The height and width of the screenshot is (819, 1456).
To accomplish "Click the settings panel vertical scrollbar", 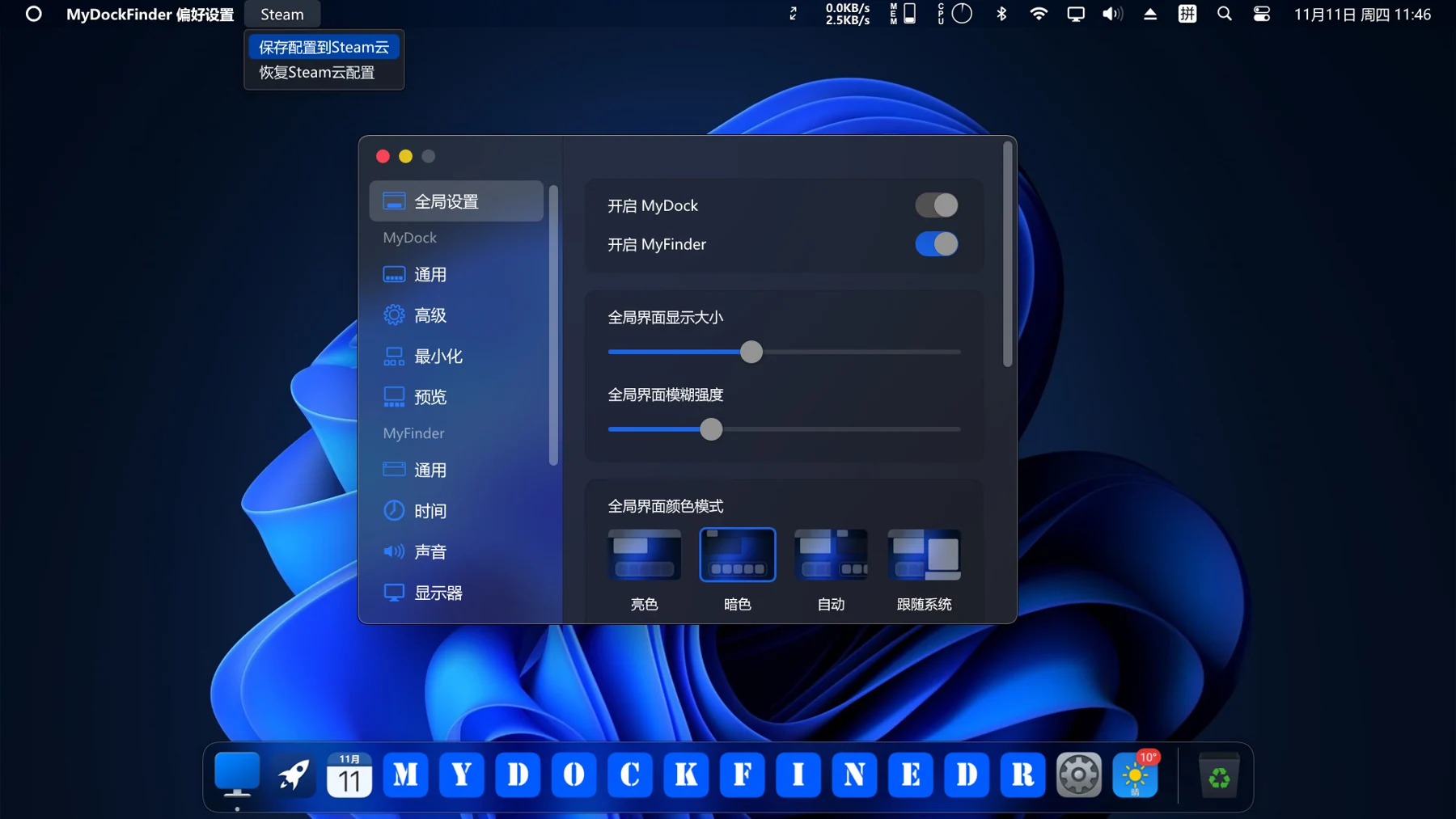I will pyautogui.click(x=1007, y=255).
